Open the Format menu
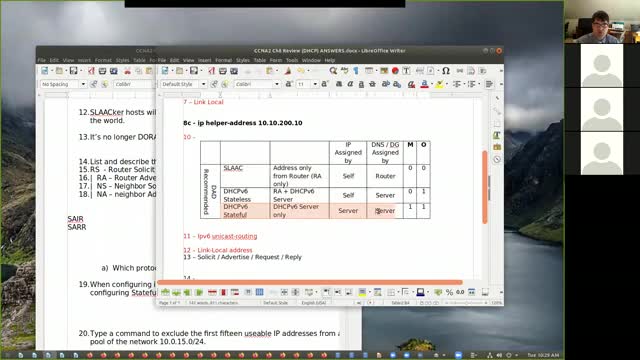640x360 pixels. click(224, 60)
